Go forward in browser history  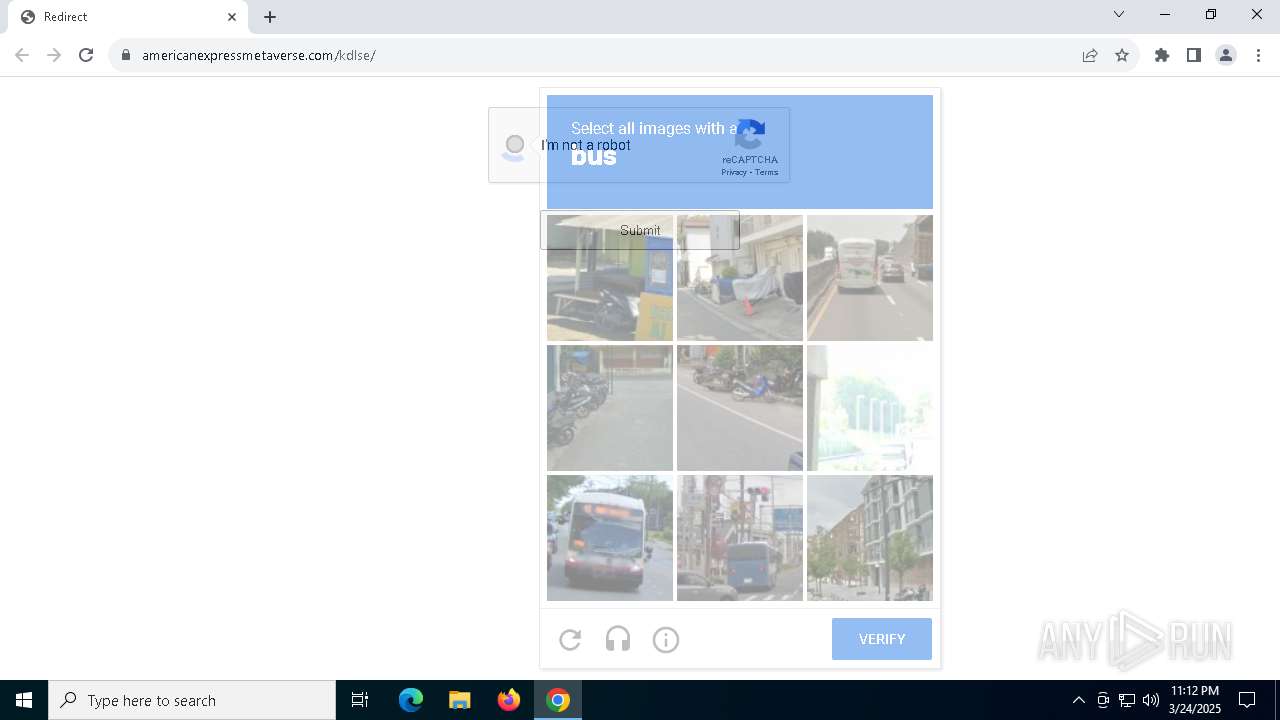point(54,55)
